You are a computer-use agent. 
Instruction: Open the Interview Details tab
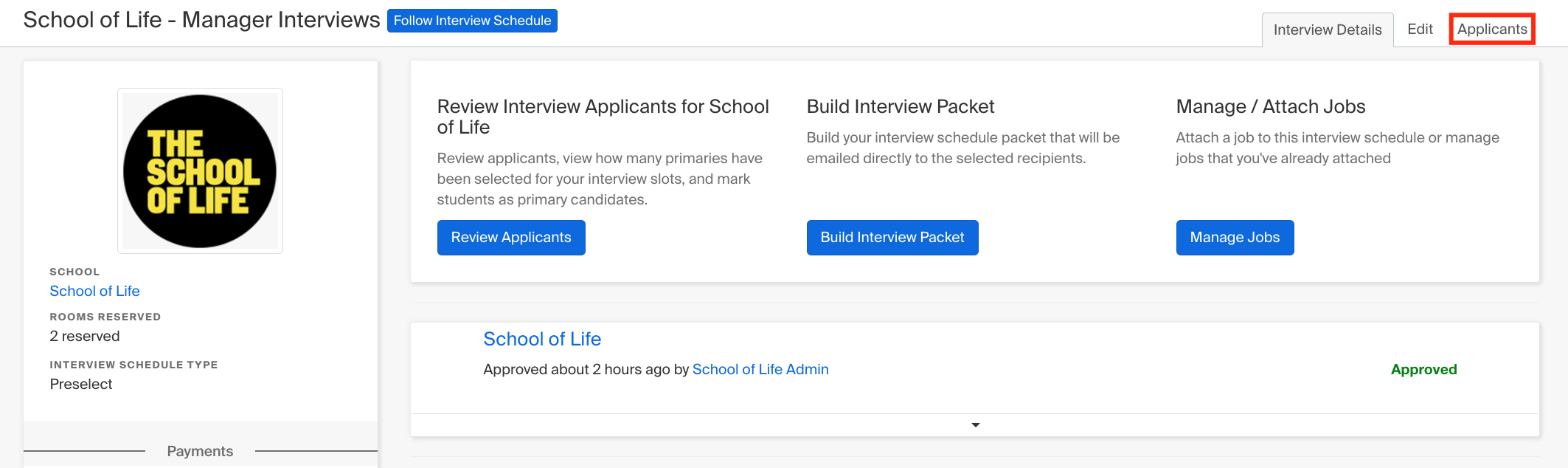(1328, 30)
